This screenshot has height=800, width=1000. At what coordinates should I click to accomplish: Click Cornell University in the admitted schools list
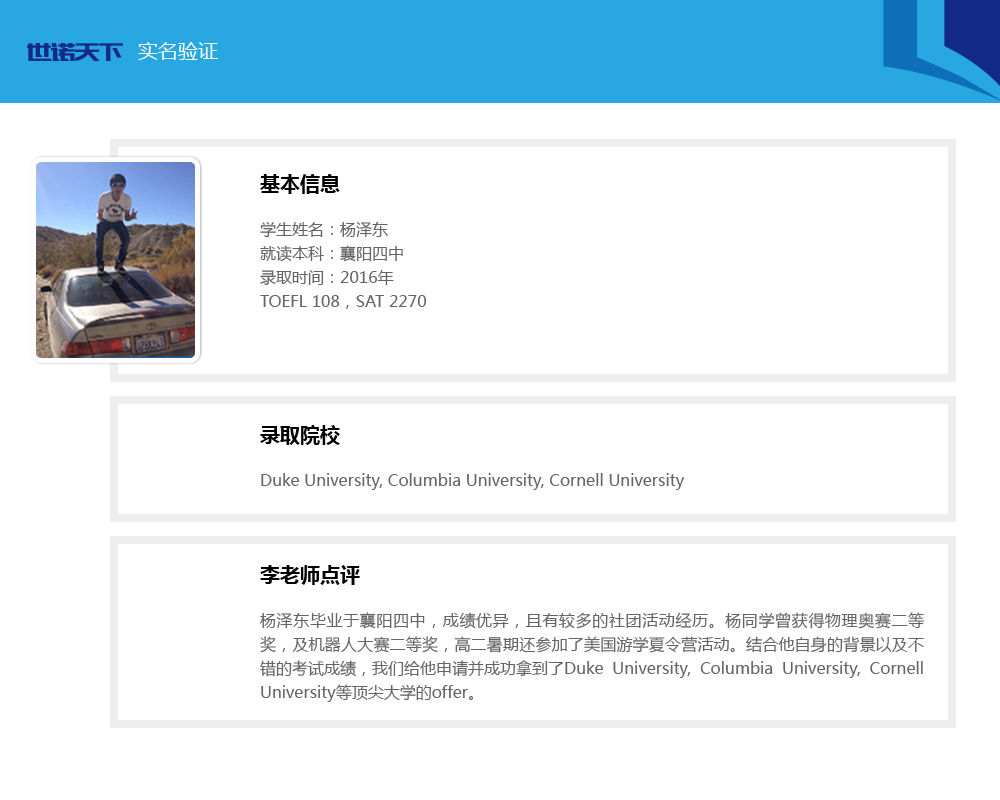617,481
